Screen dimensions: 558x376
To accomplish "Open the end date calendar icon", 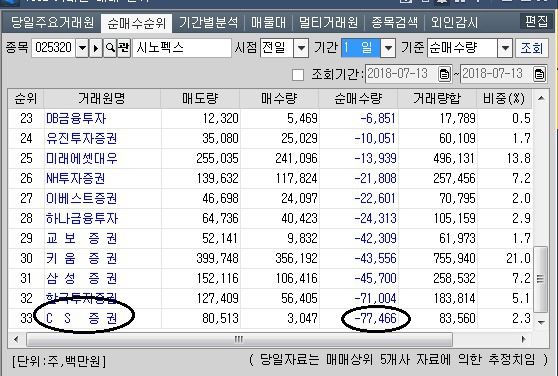I will [x=539, y=74].
